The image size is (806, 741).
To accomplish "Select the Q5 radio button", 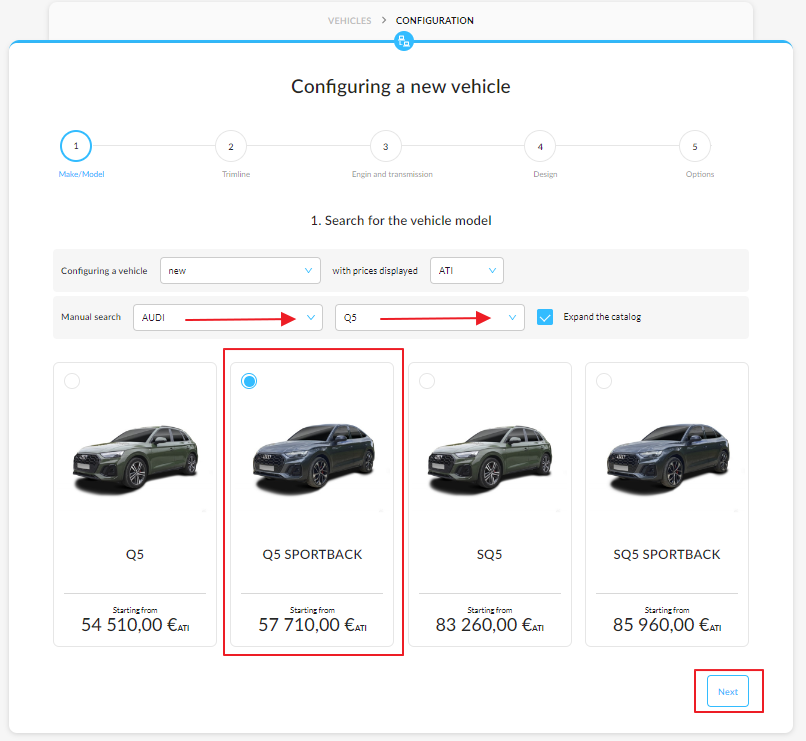I will point(72,381).
